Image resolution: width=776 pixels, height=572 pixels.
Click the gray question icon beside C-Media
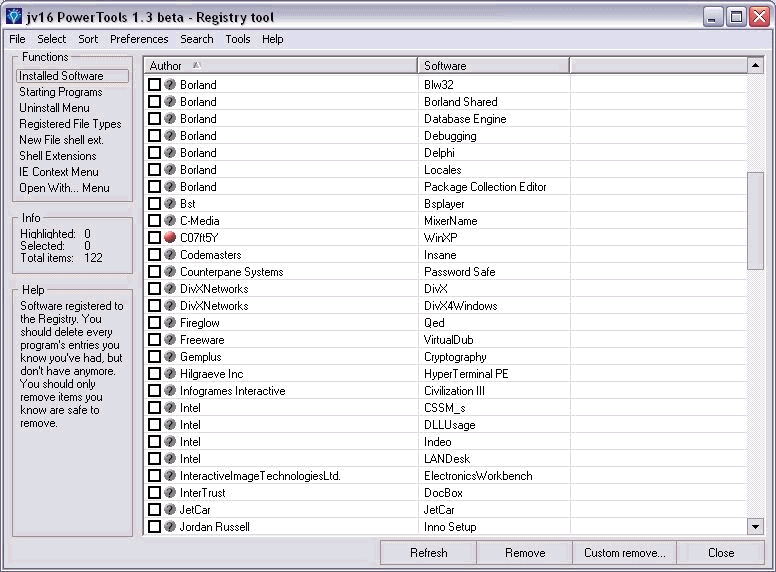(170, 221)
